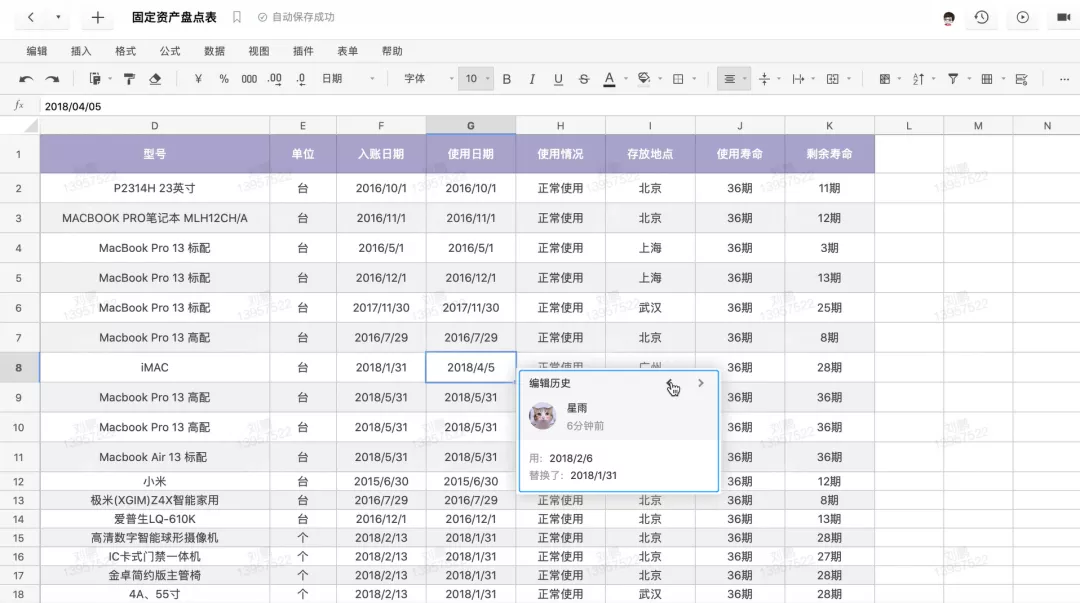The width and height of the screenshot is (1080, 603).
Task: Click the font color A swatch
Action: point(609,79)
